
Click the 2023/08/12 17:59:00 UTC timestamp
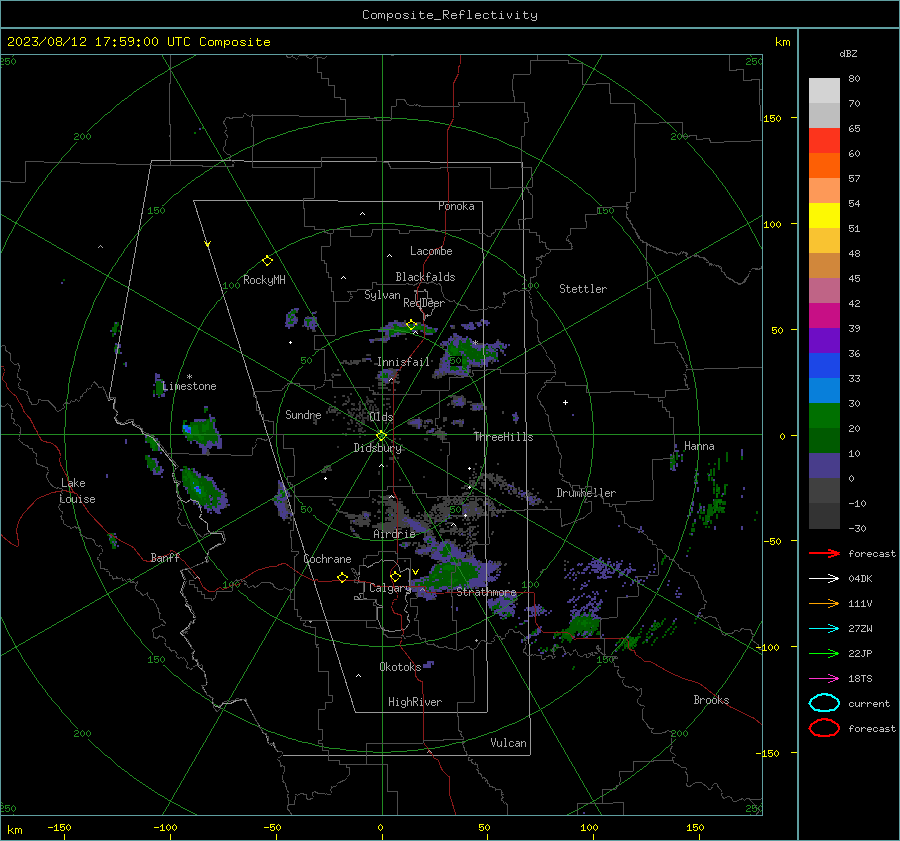tap(138, 42)
